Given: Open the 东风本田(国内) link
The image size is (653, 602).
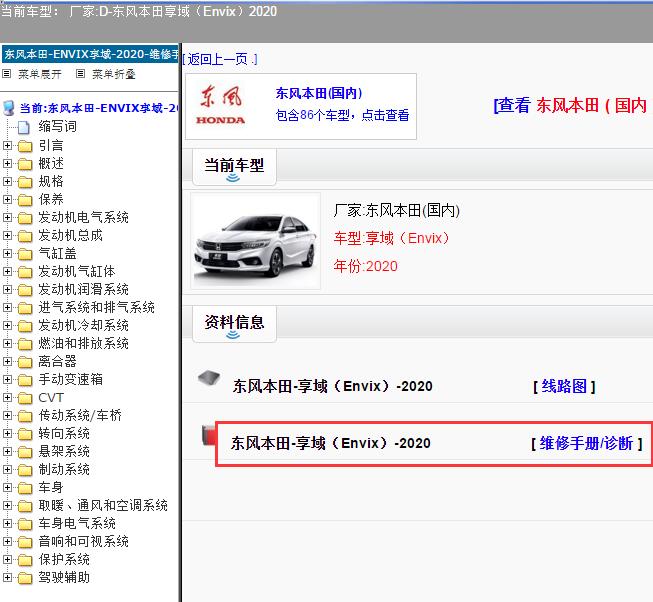Looking at the screenshot, I should tap(319, 93).
